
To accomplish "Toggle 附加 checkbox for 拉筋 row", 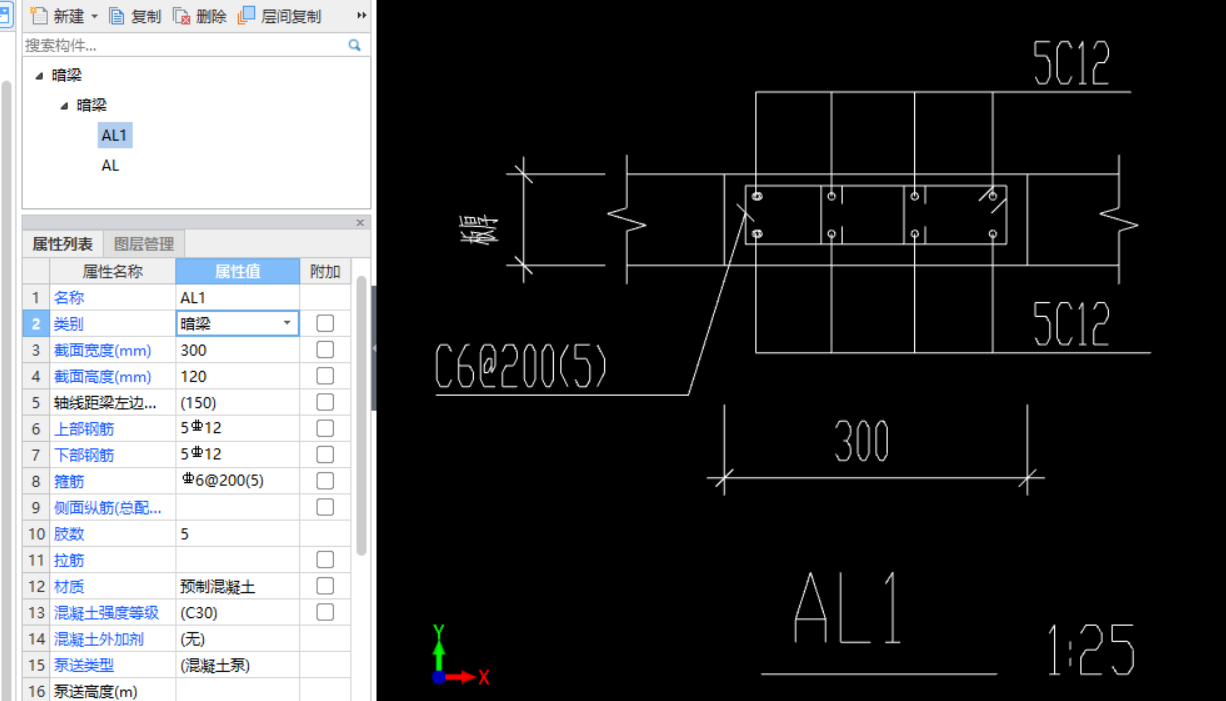I will [x=325, y=559].
